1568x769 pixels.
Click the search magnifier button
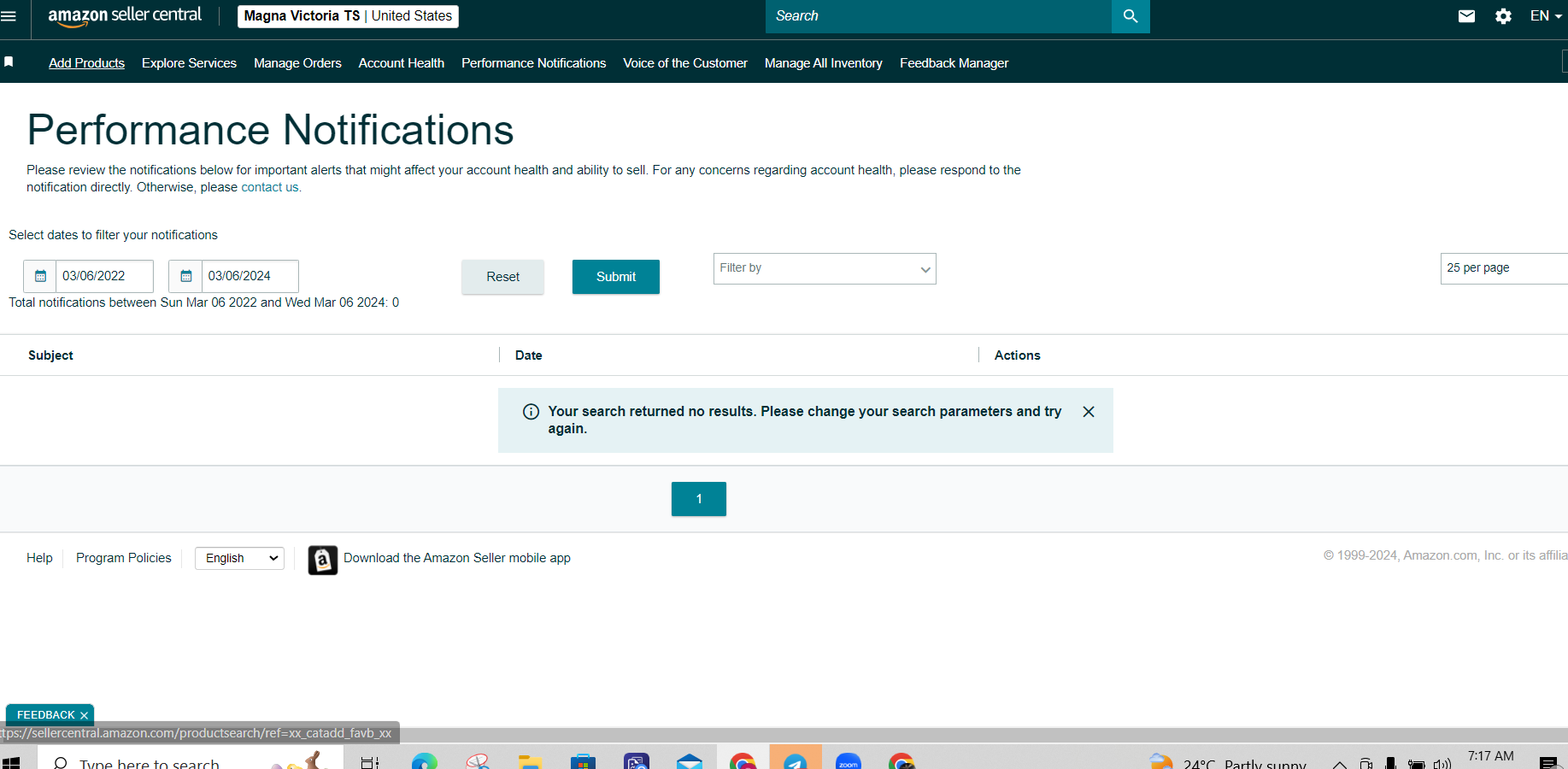coord(1130,16)
